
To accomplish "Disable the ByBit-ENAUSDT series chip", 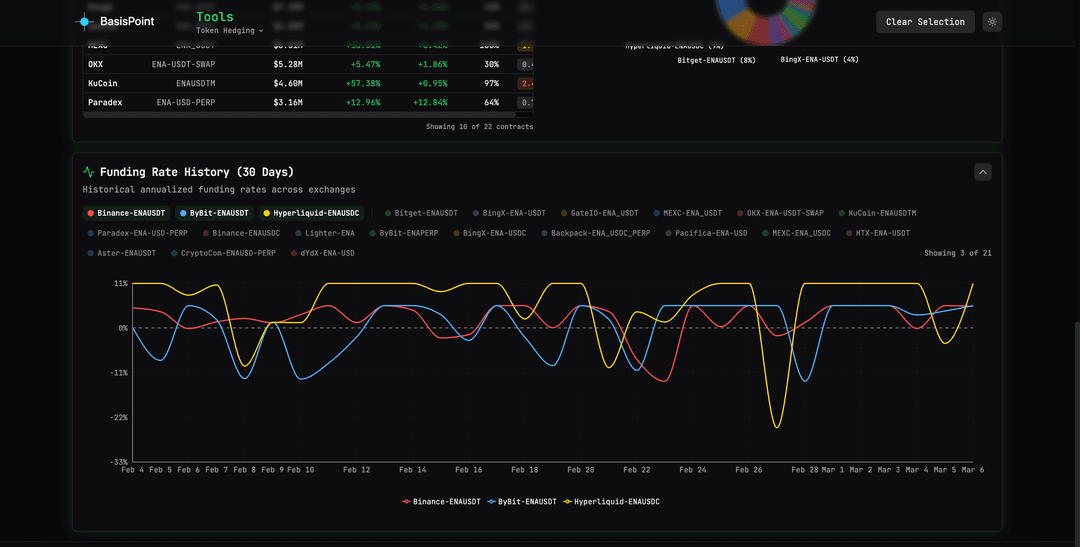I will 213,213.
